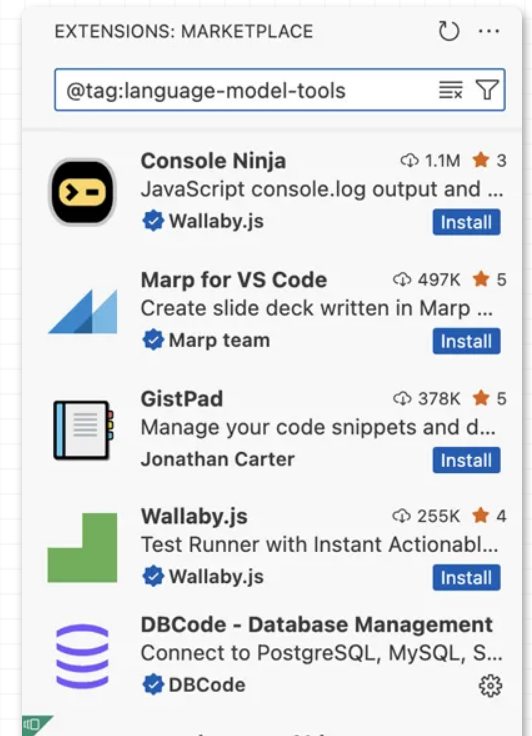Open the Views and More Actions menu
Image resolution: width=532 pixels, height=736 pixels.
[489, 31]
